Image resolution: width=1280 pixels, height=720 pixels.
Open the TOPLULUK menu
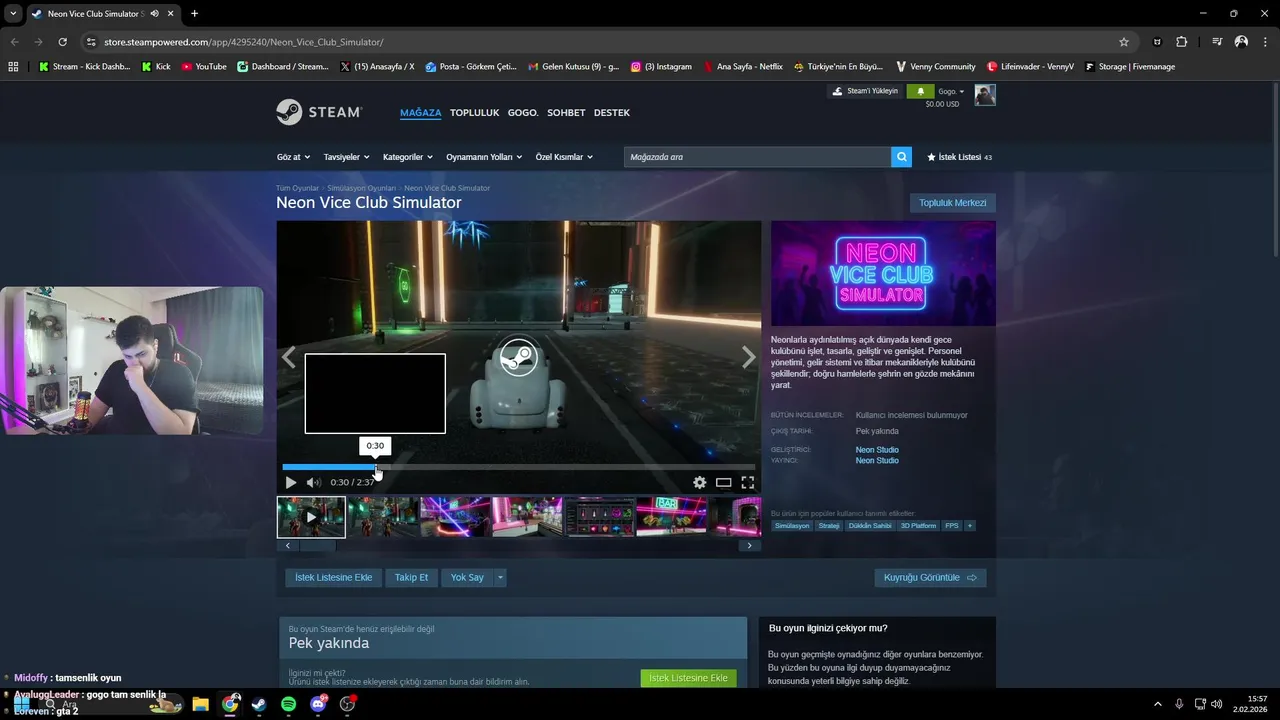click(474, 112)
